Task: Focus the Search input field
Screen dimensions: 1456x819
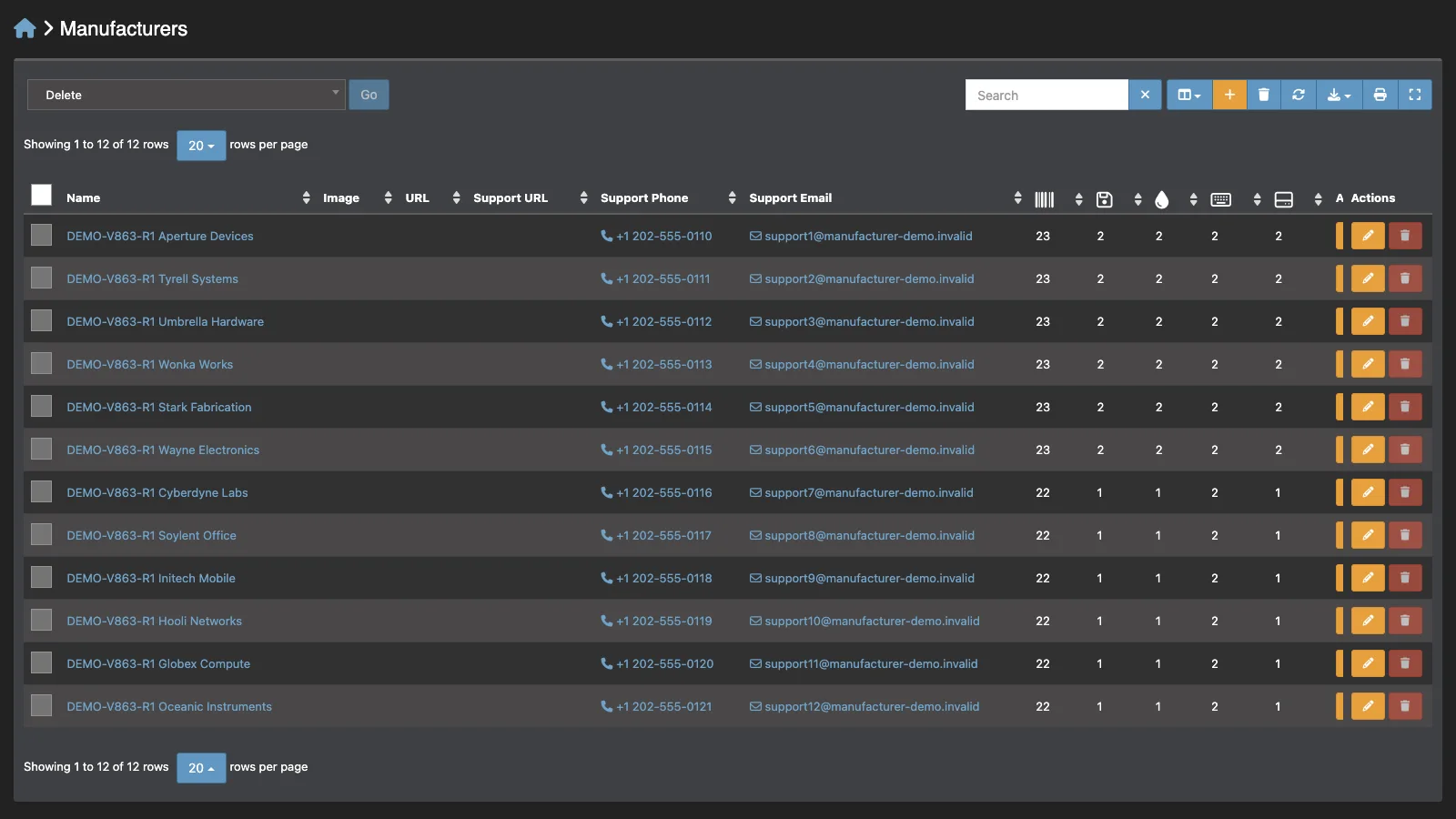Action: click(x=1046, y=95)
